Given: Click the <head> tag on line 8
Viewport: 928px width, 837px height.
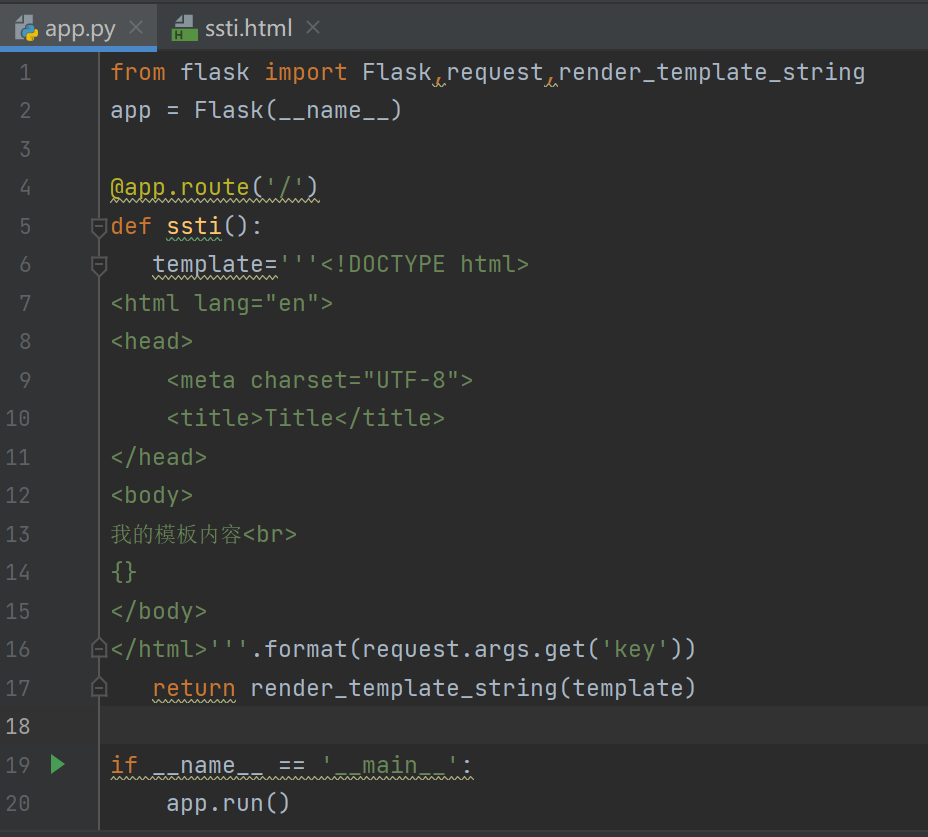Looking at the screenshot, I should [x=152, y=342].
